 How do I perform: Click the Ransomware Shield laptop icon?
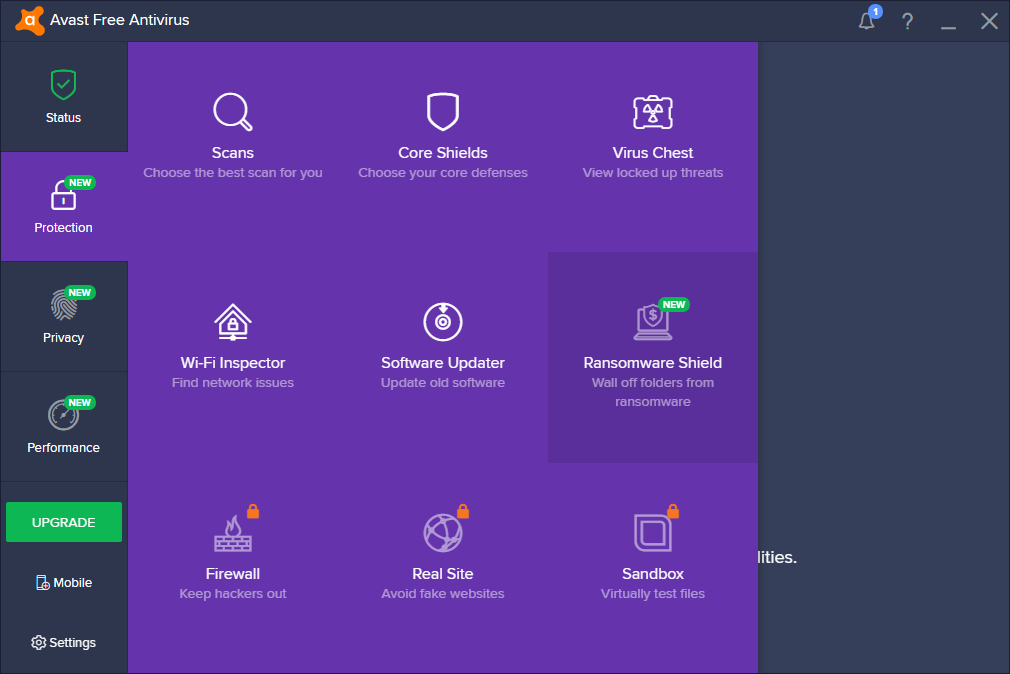tap(653, 322)
